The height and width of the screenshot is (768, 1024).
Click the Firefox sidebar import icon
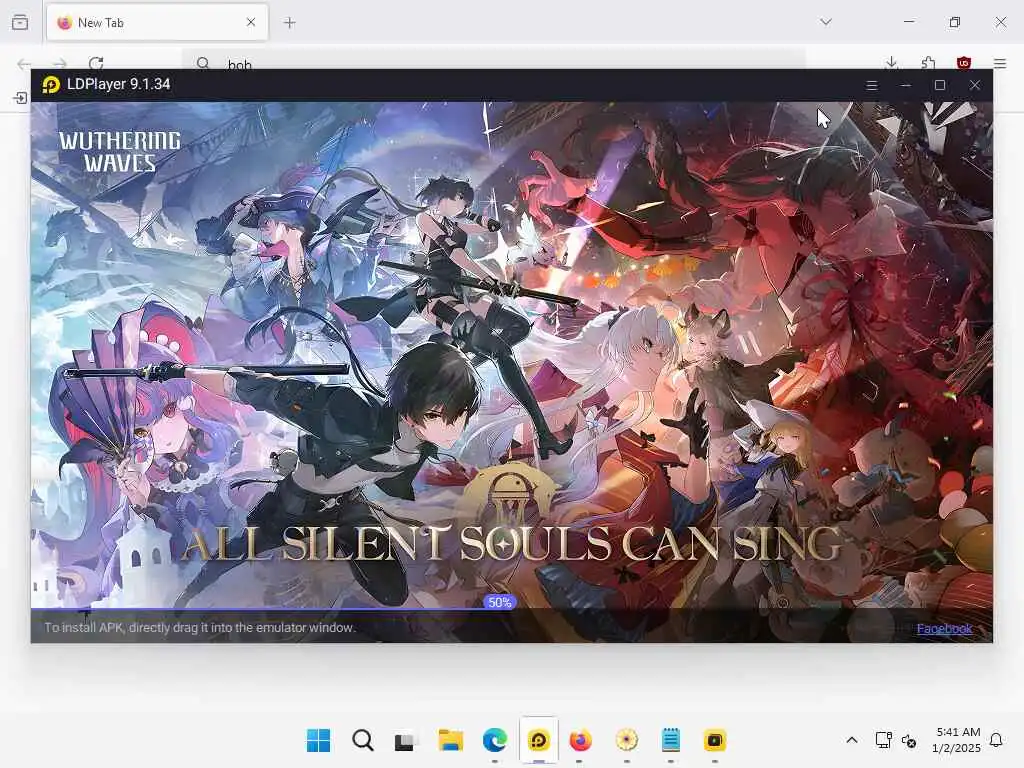click(20, 98)
